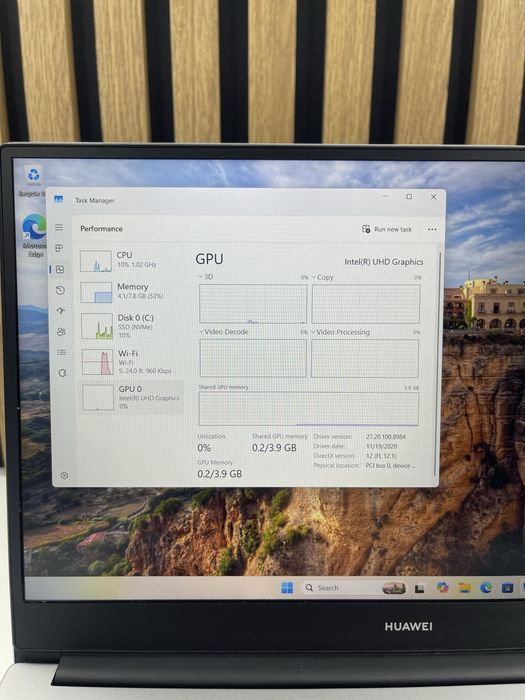The image size is (525, 700).
Task: Open the Users page icon
Action: pyautogui.click(x=61, y=332)
